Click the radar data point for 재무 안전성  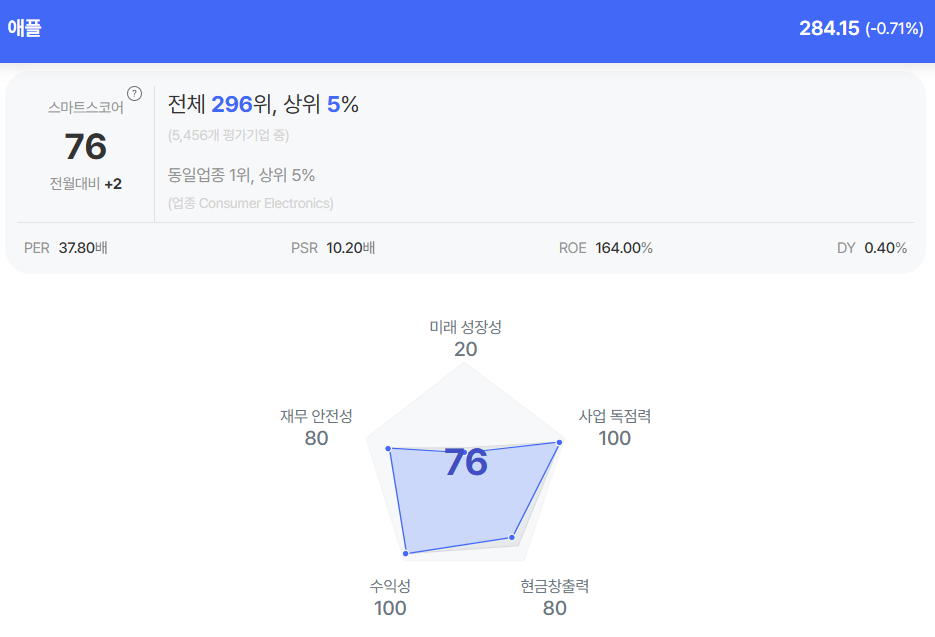pos(388,449)
